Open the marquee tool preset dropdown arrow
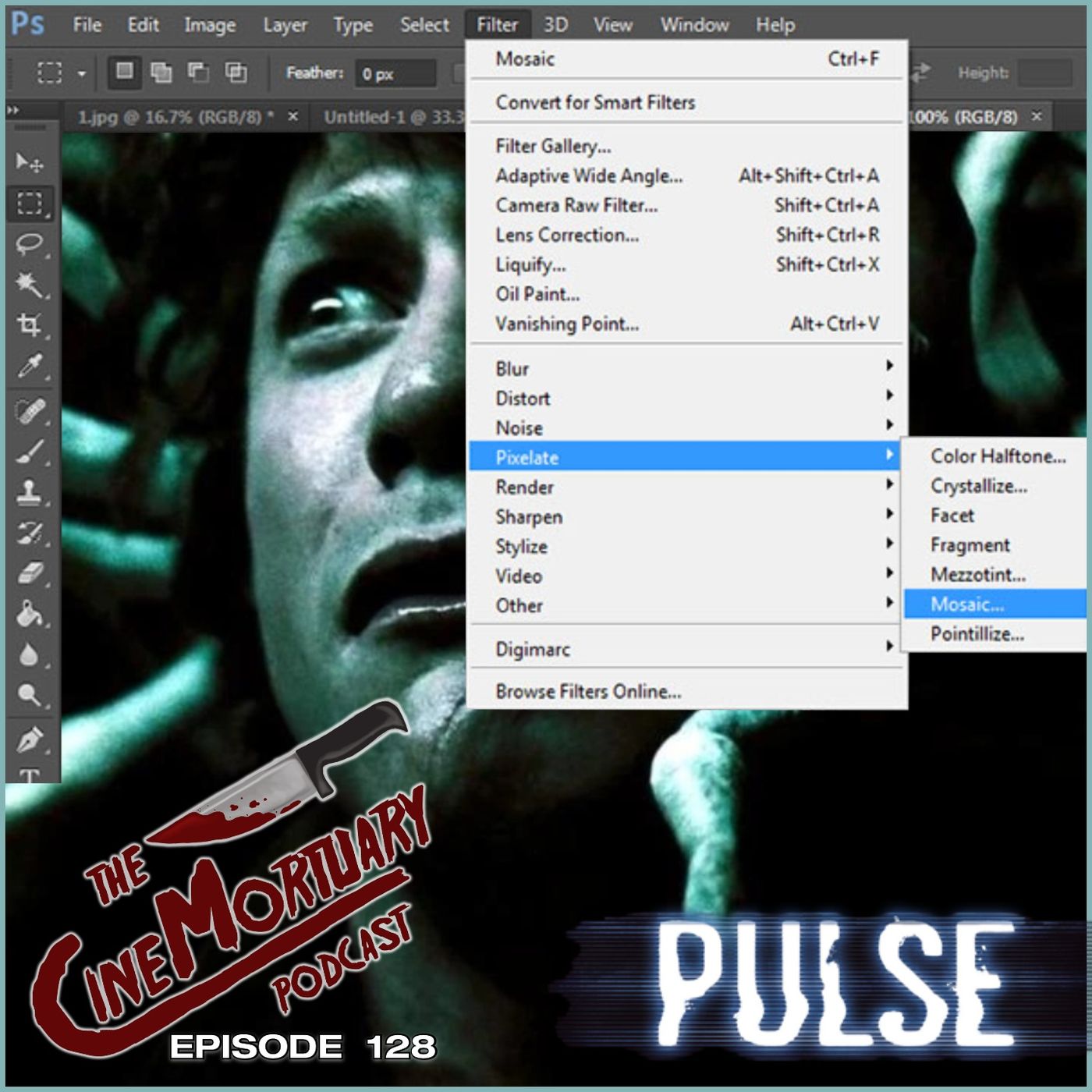Image resolution: width=1092 pixels, height=1092 pixels. (82, 74)
